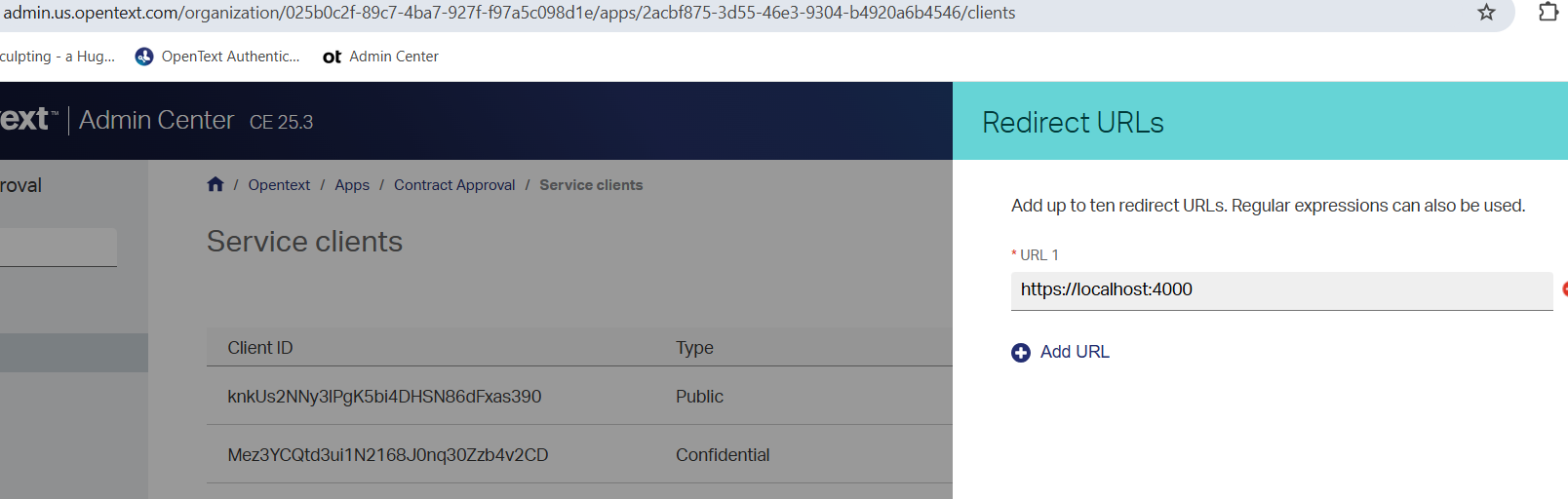
Task: Click the Public type cell
Action: tap(699, 397)
